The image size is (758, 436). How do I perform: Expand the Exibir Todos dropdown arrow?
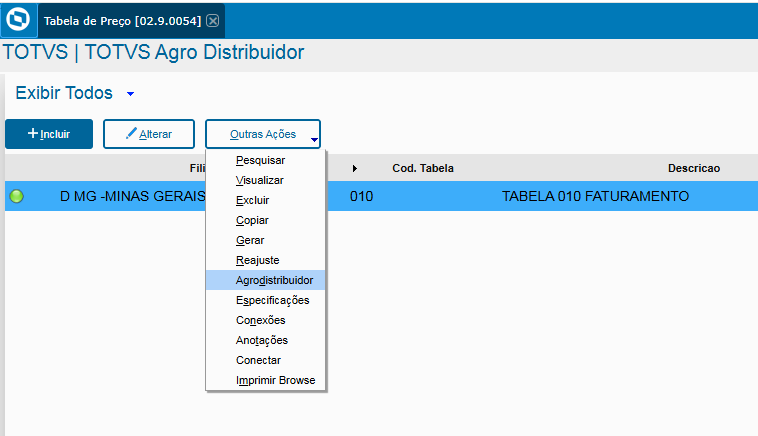[x=130, y=94]
